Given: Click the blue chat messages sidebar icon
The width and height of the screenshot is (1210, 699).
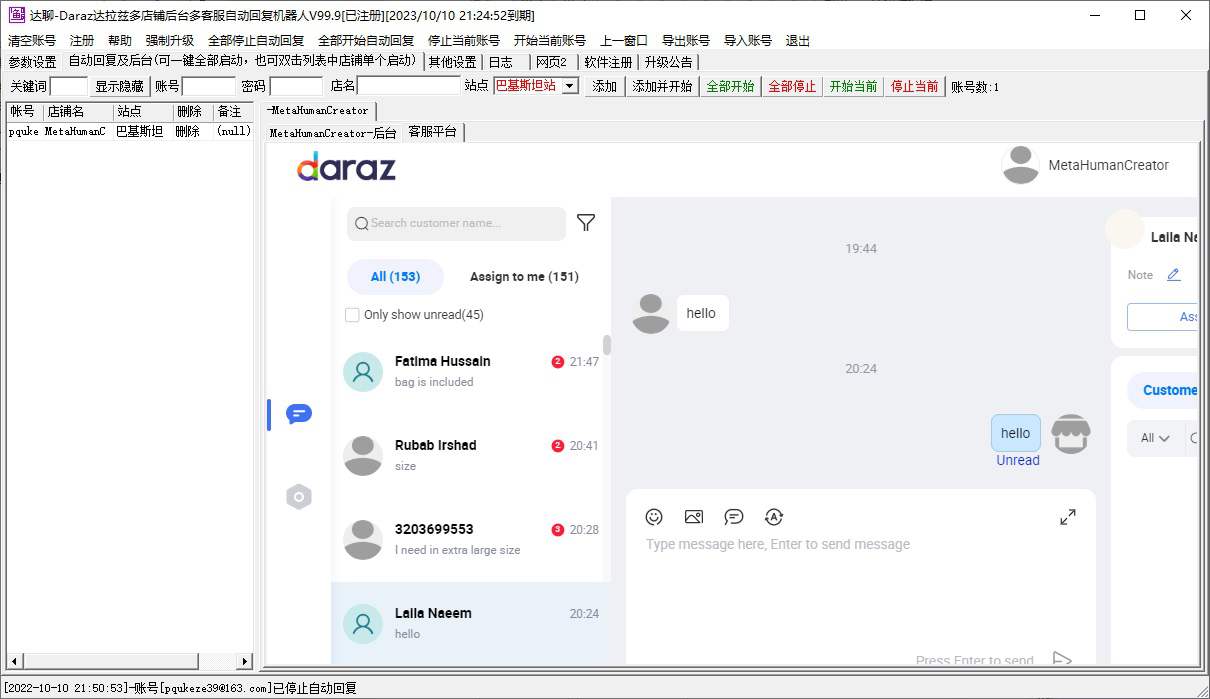Looking at the screenshot, I should click(x=298, y=414).
